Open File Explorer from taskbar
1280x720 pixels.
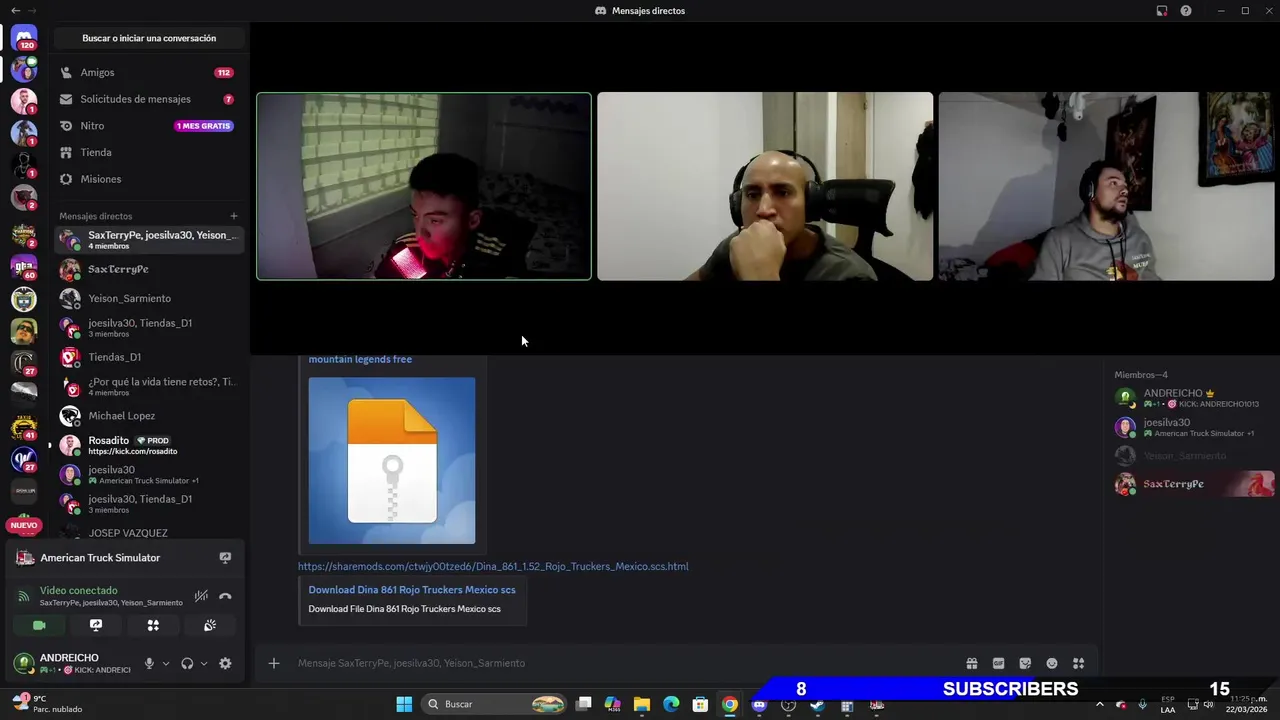point(642,704)
